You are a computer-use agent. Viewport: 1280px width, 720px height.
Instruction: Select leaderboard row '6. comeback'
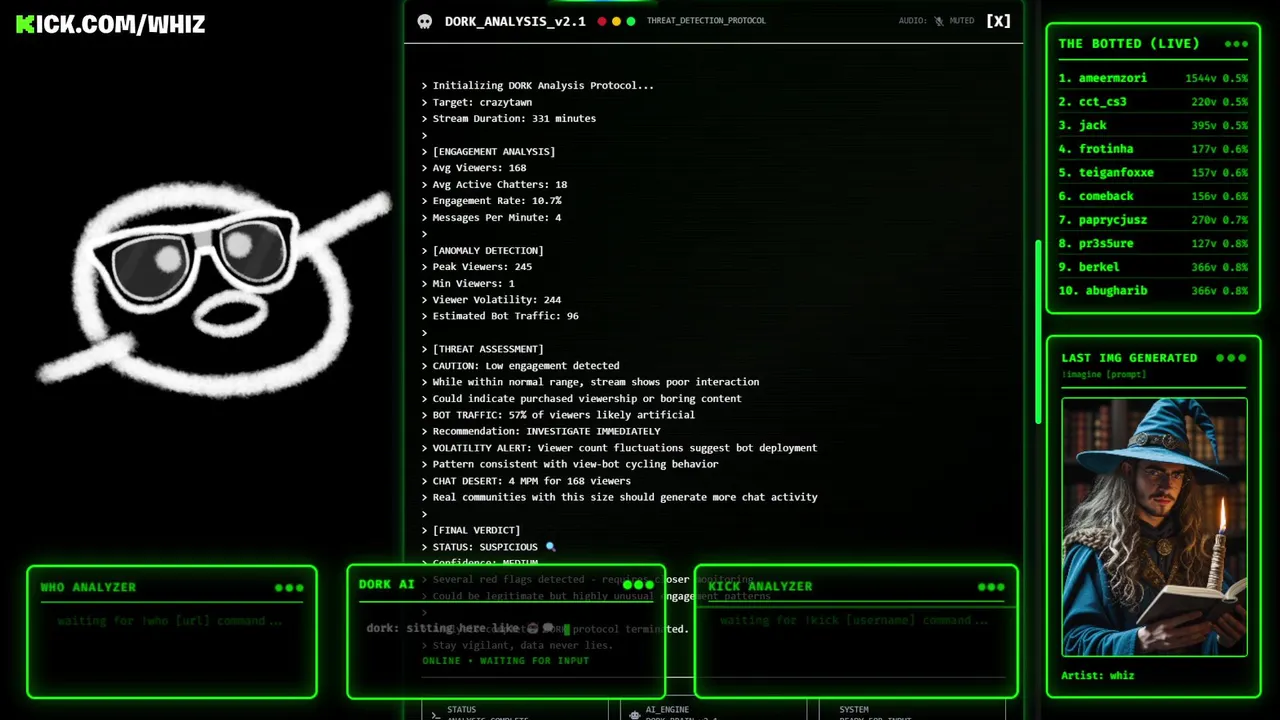point(1153,197)
